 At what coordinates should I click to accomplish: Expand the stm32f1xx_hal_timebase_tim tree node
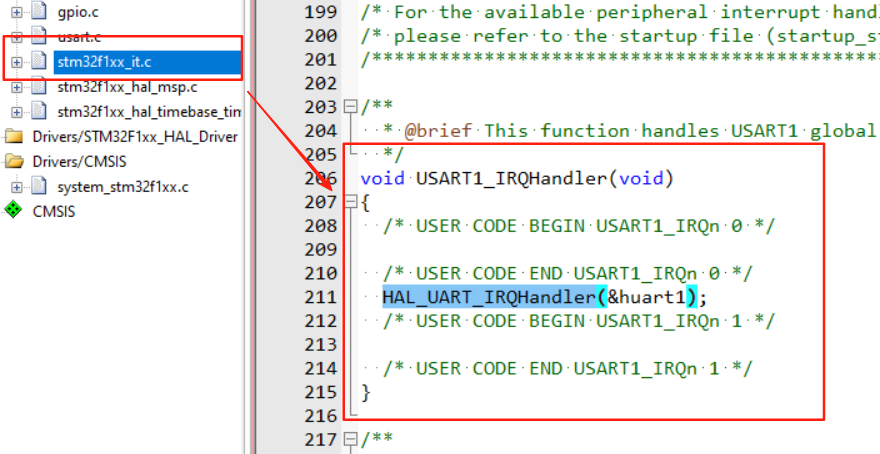click(x=17, y=112)
